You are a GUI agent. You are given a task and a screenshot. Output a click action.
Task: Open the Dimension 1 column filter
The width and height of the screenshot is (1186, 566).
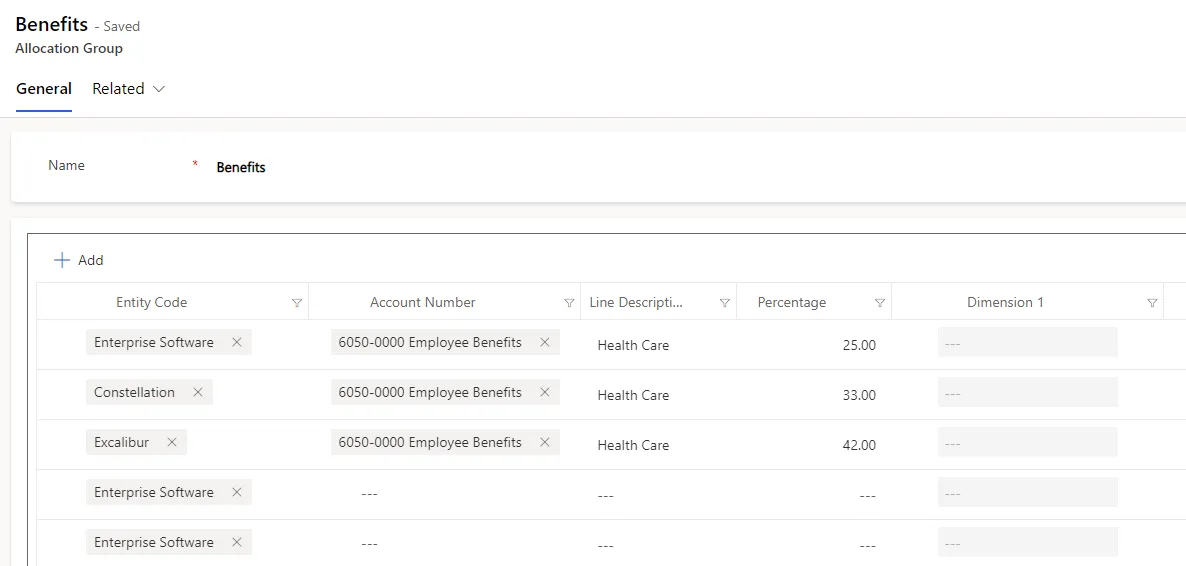click(1152, 303)
